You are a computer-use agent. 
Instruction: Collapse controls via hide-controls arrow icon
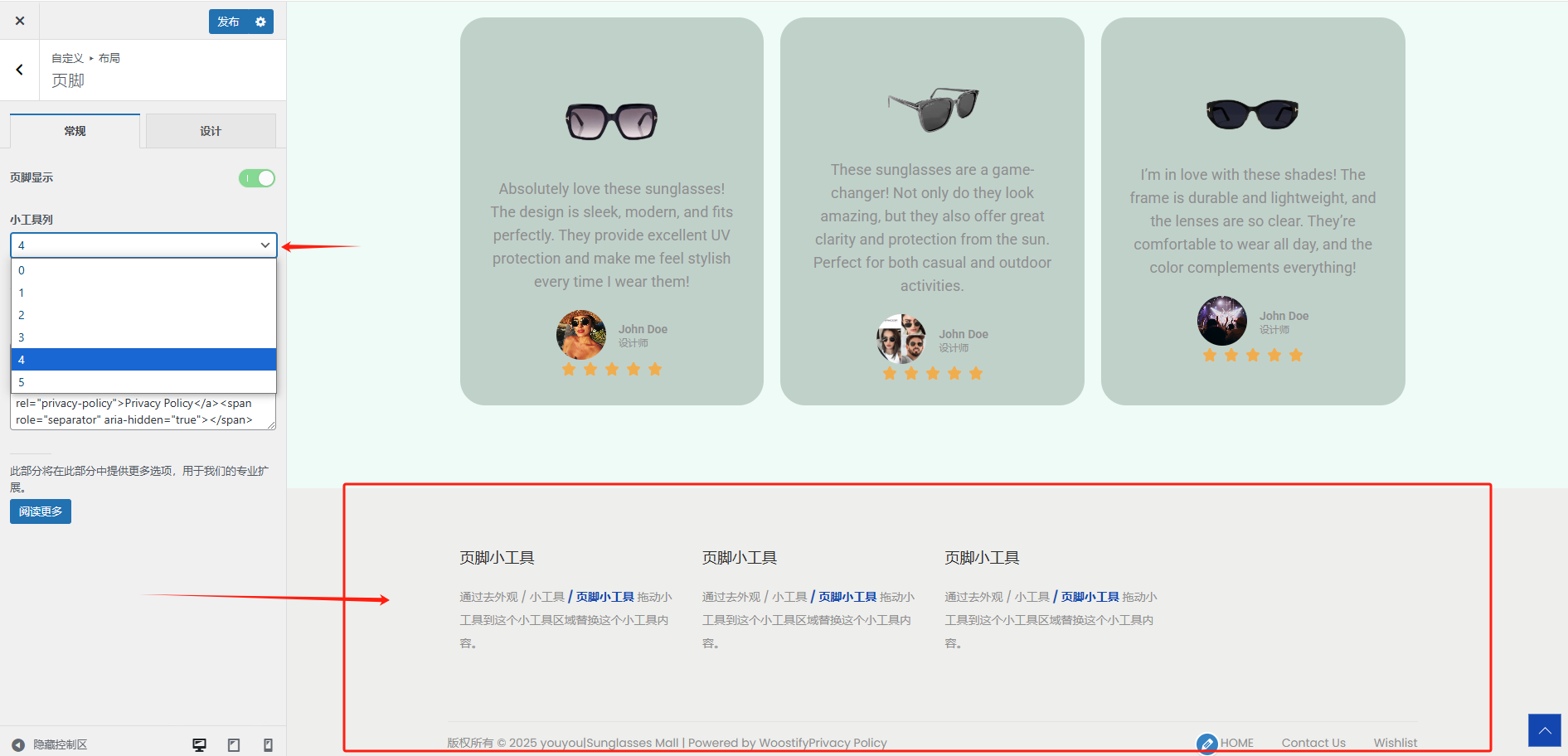[18, 744]
